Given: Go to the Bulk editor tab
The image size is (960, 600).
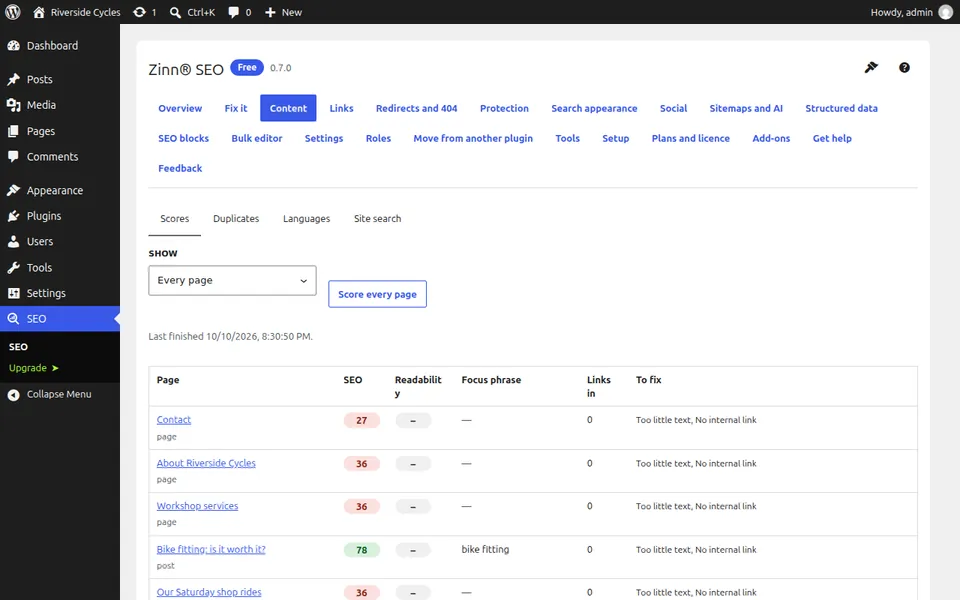Looking at the screenshot, I should click(x=257, y=138).
